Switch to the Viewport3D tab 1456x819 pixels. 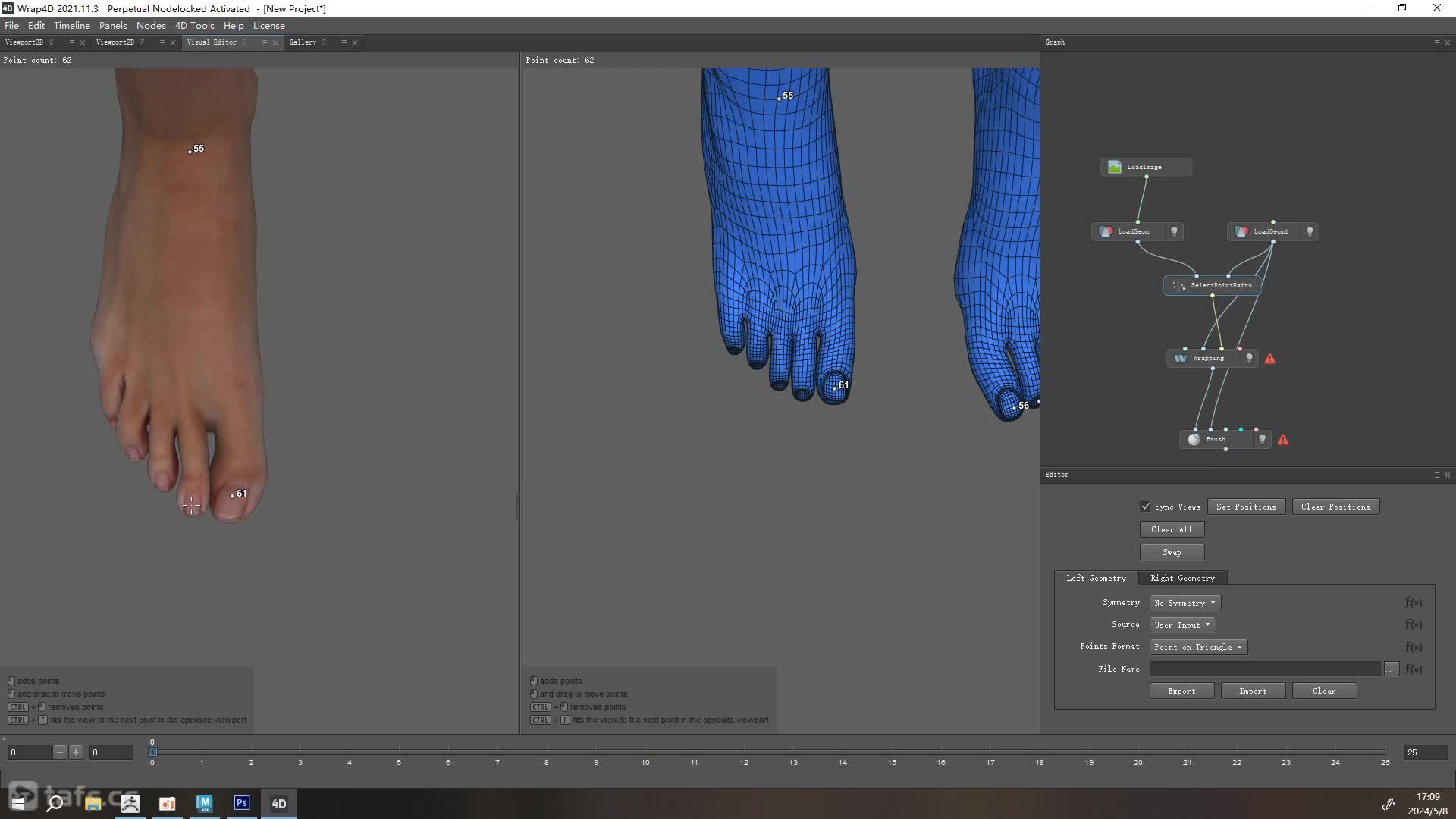coord(24,42)
